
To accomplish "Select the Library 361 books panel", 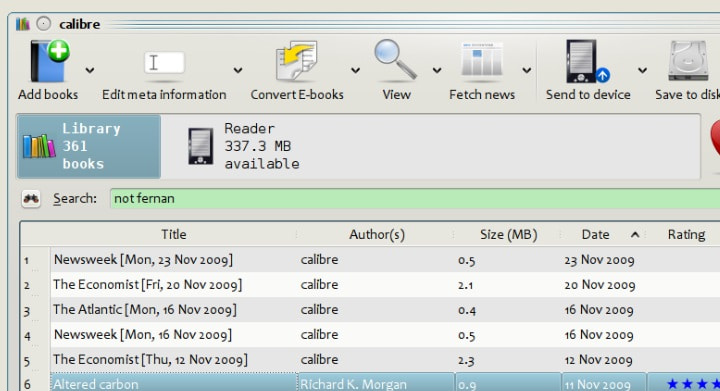I will tap(89, 146).
